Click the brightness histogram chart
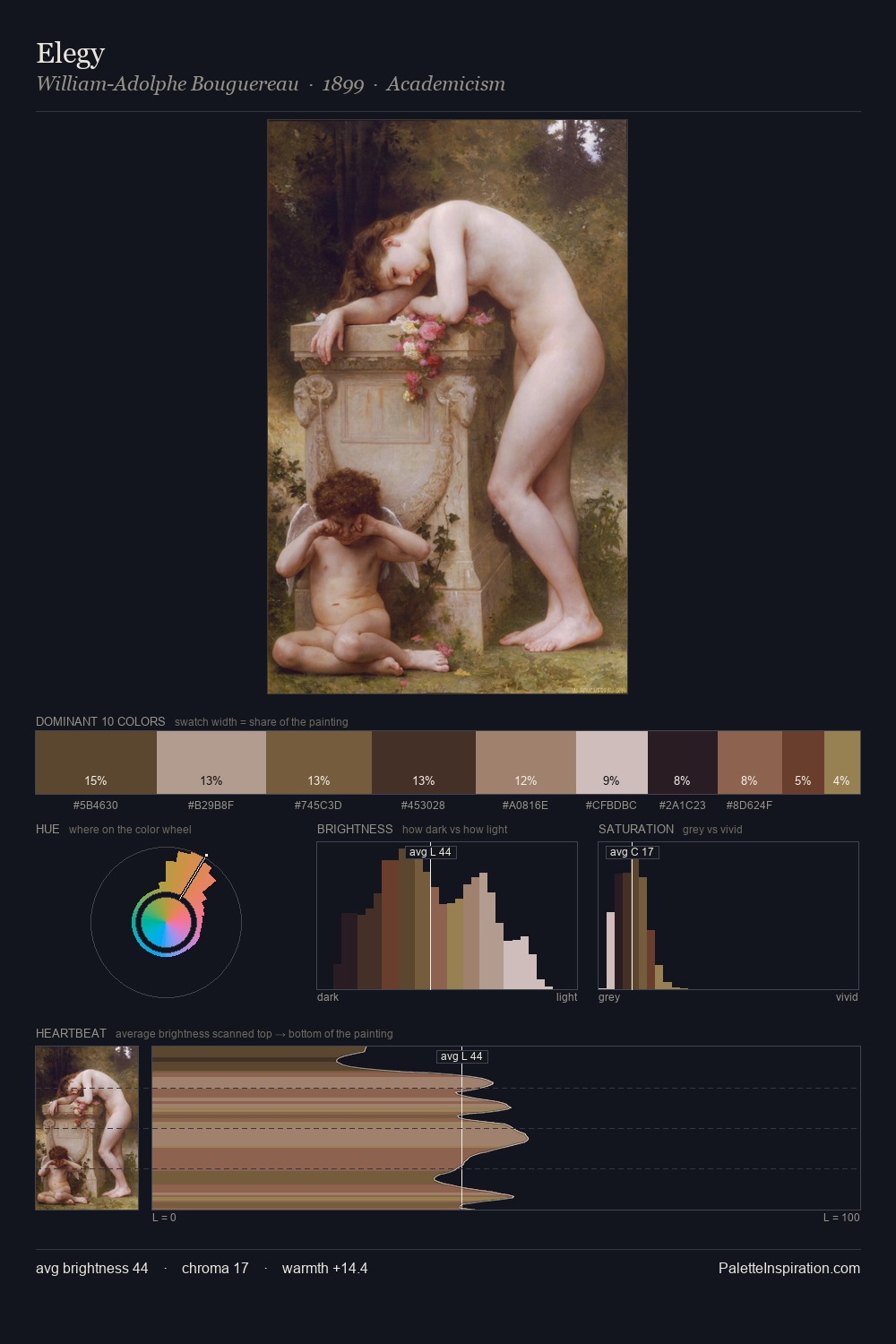This screenshot has width=896, height=1344. [x=447, y=916]
